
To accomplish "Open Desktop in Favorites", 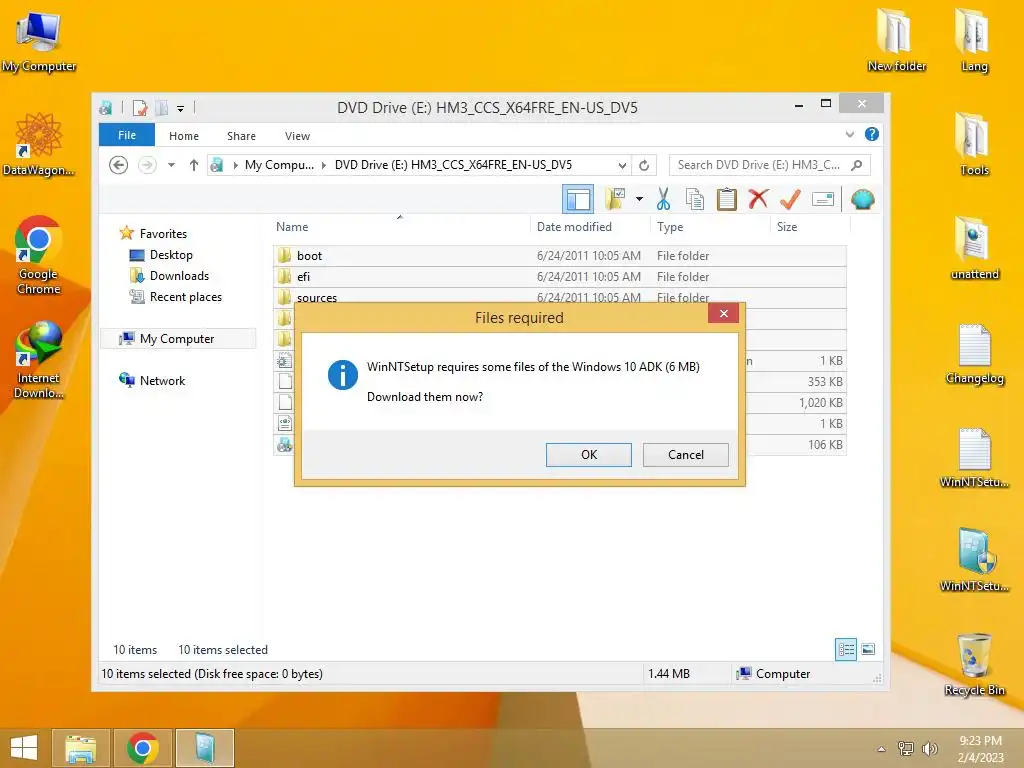I will [x=170, y=255].
